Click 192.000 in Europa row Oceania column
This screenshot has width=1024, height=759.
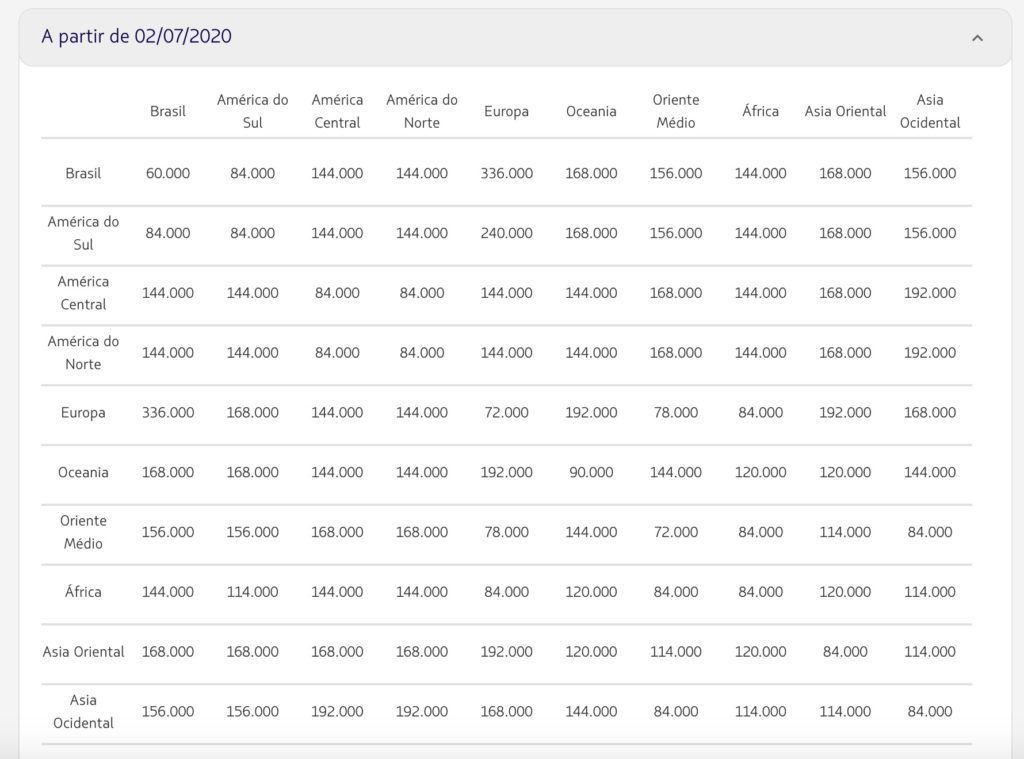tap(591, 412)
